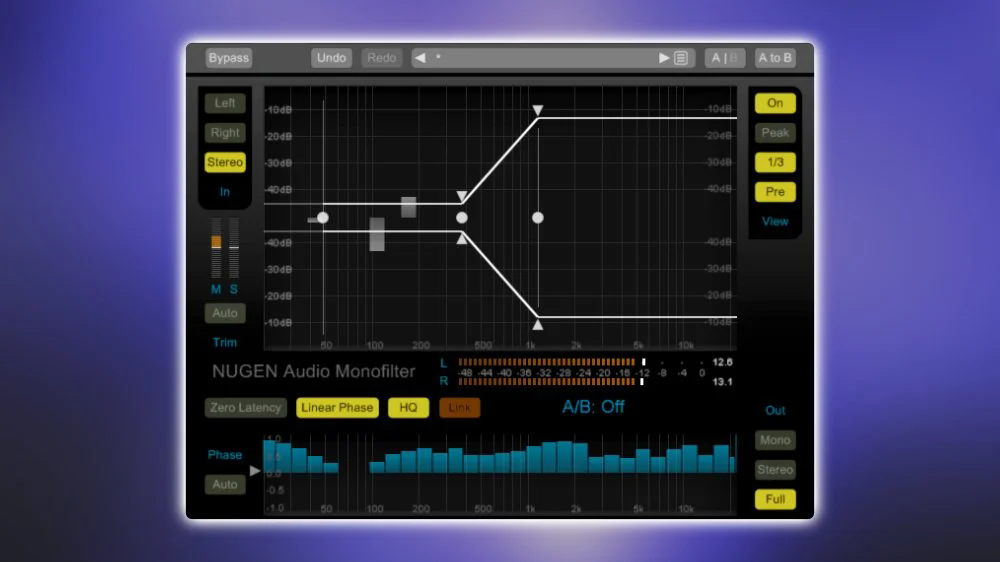Enable Linear Phase mode

(337, 408)
